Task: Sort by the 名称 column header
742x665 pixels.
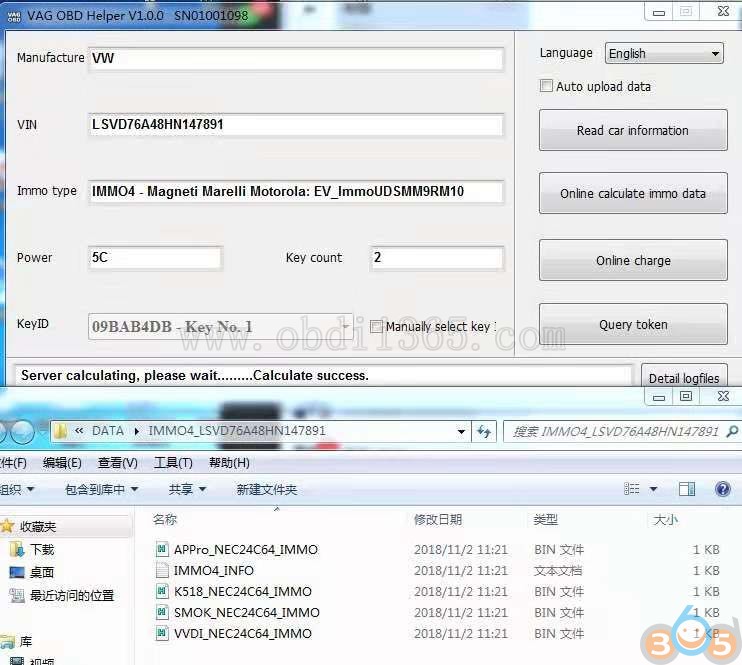Action: click(x=165, y=520)
